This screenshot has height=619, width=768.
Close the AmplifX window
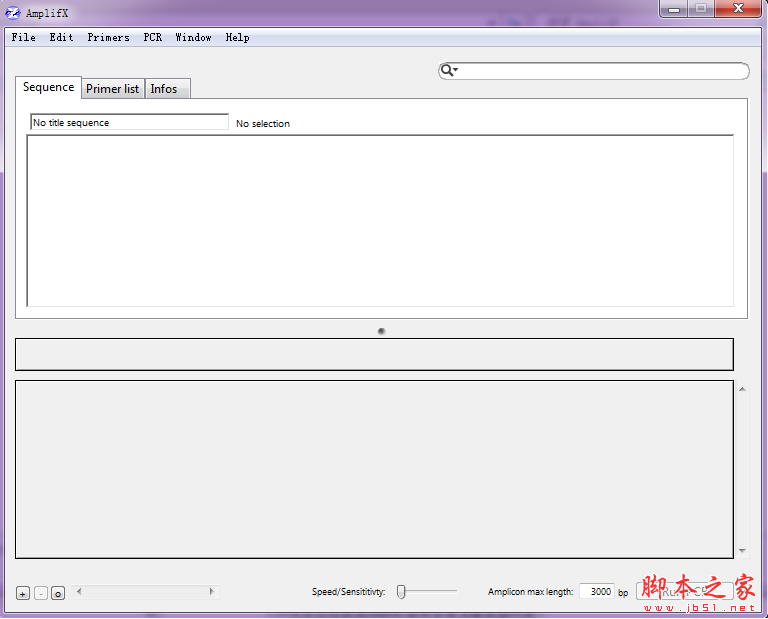pos(738,9)
